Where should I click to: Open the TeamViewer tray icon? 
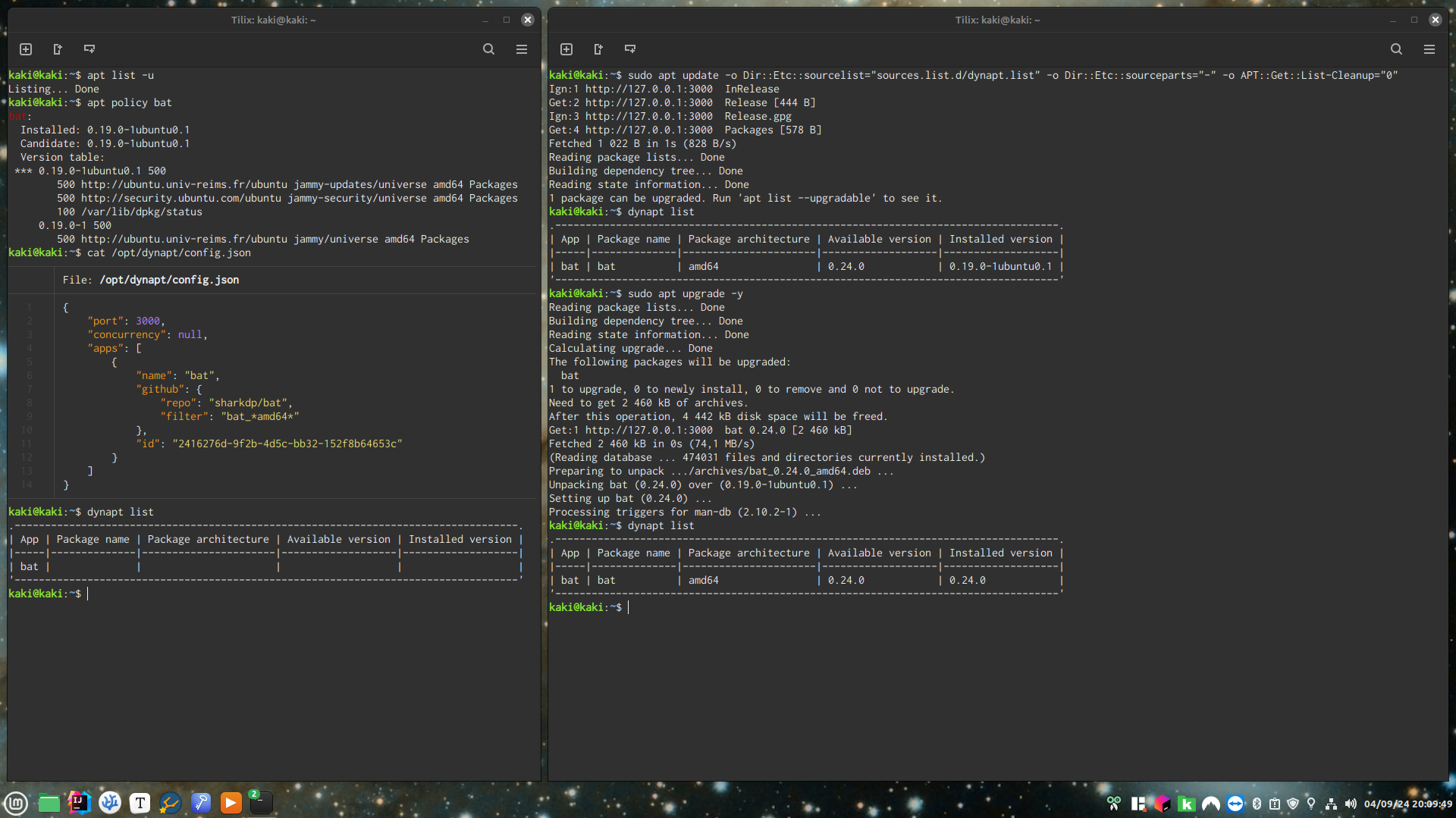(1235, 804)
